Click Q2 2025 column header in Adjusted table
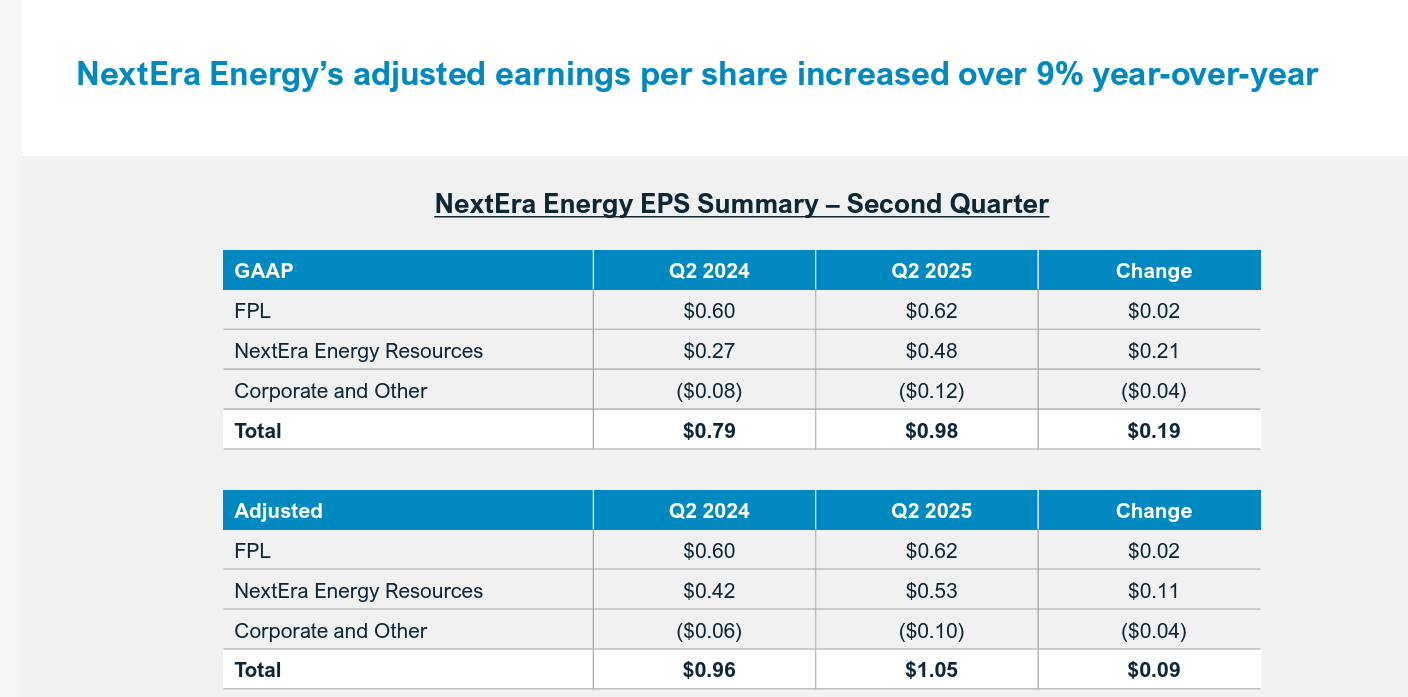The width and height of the screenshot is (1408, 697). 931,511
